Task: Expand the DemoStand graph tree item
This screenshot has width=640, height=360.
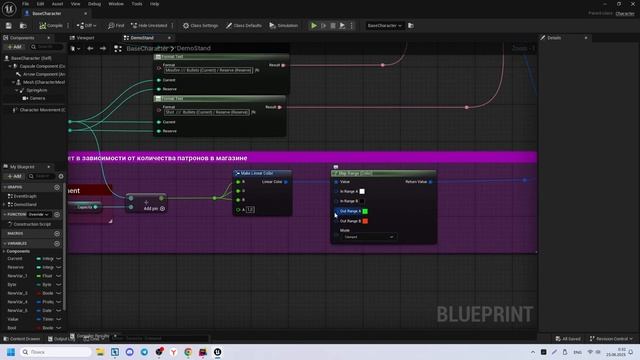Action: (x=5, y=204)
